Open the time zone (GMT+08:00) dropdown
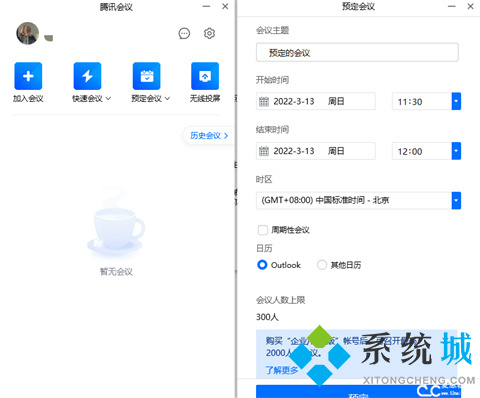The width and height of the screenshot is (480, 398). point(456,201)
